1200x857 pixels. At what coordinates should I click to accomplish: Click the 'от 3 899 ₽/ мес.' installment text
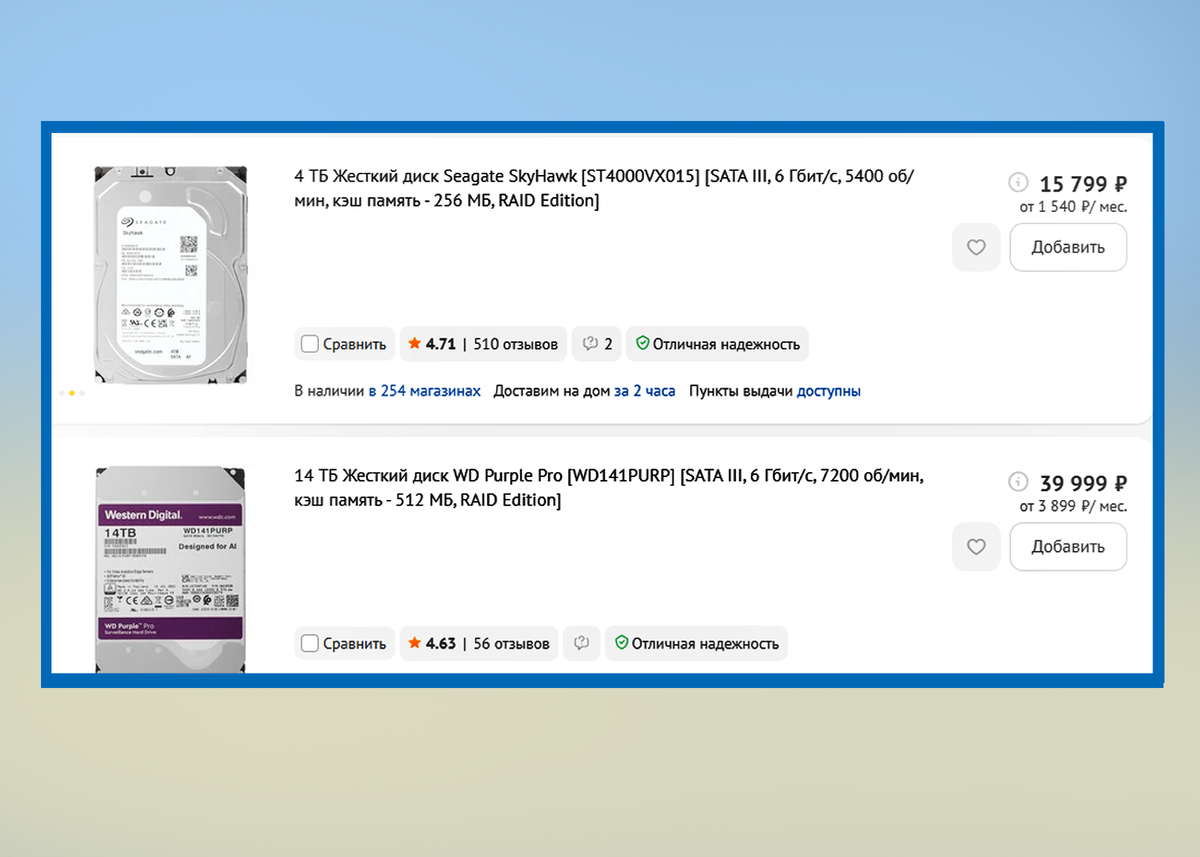pos(1073,506)
